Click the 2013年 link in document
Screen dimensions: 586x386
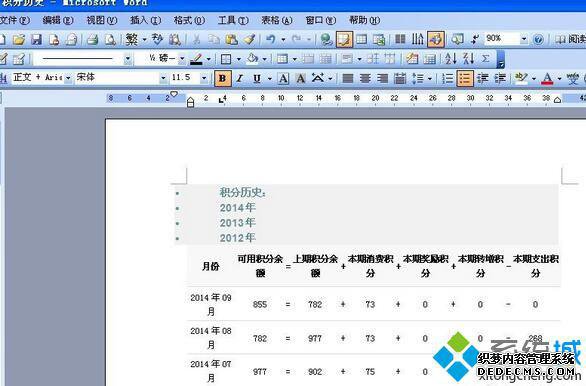coord(237,222)
